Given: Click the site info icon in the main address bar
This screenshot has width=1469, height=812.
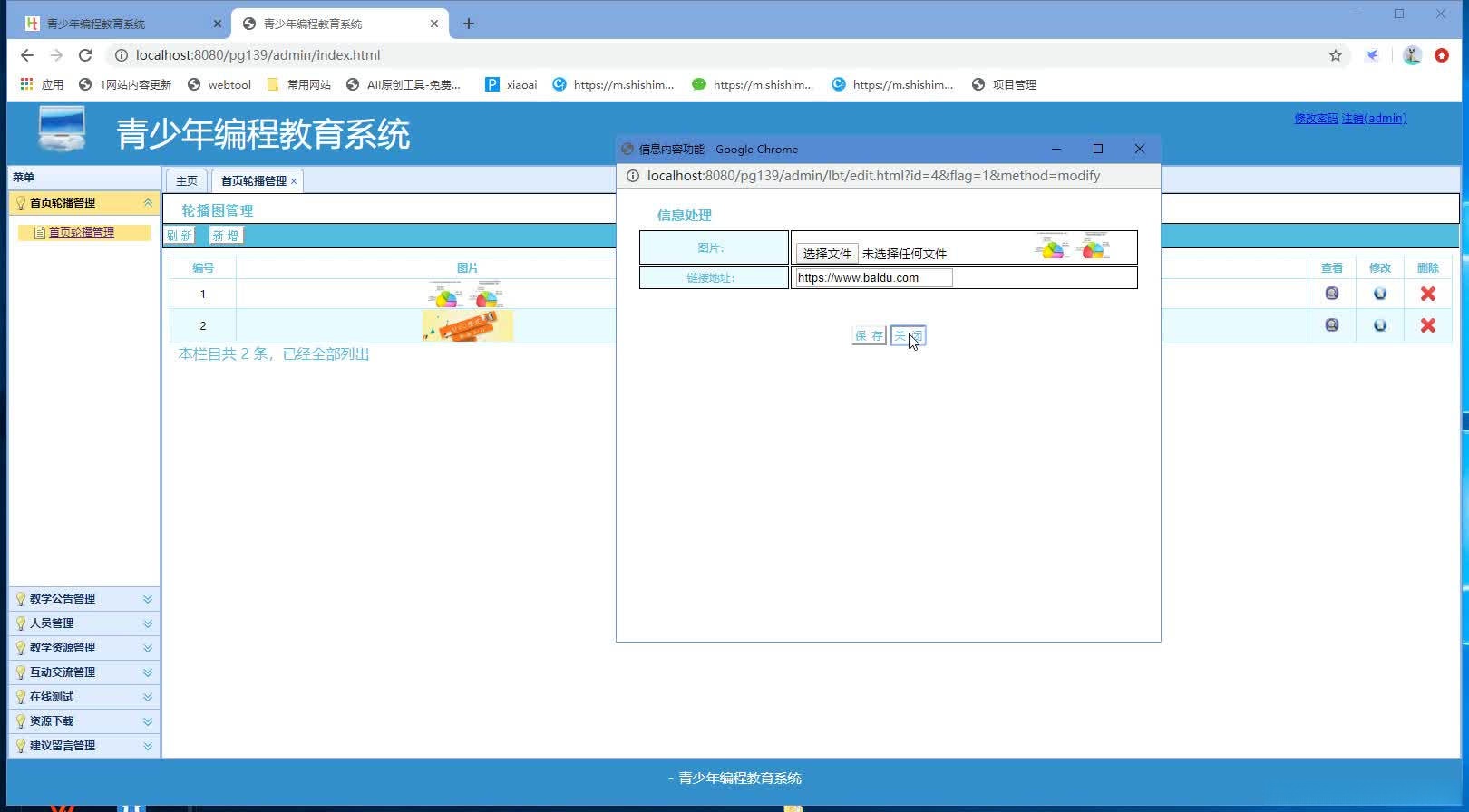Looking at the screenshot, I should (x=121, y=55).
